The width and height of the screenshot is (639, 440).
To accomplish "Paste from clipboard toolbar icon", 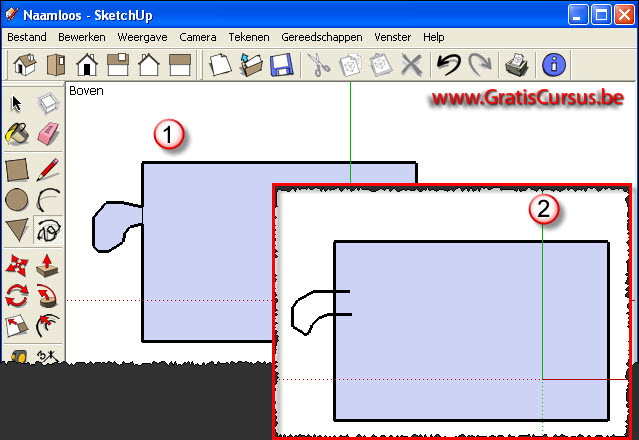I will [x=381, y=64].
